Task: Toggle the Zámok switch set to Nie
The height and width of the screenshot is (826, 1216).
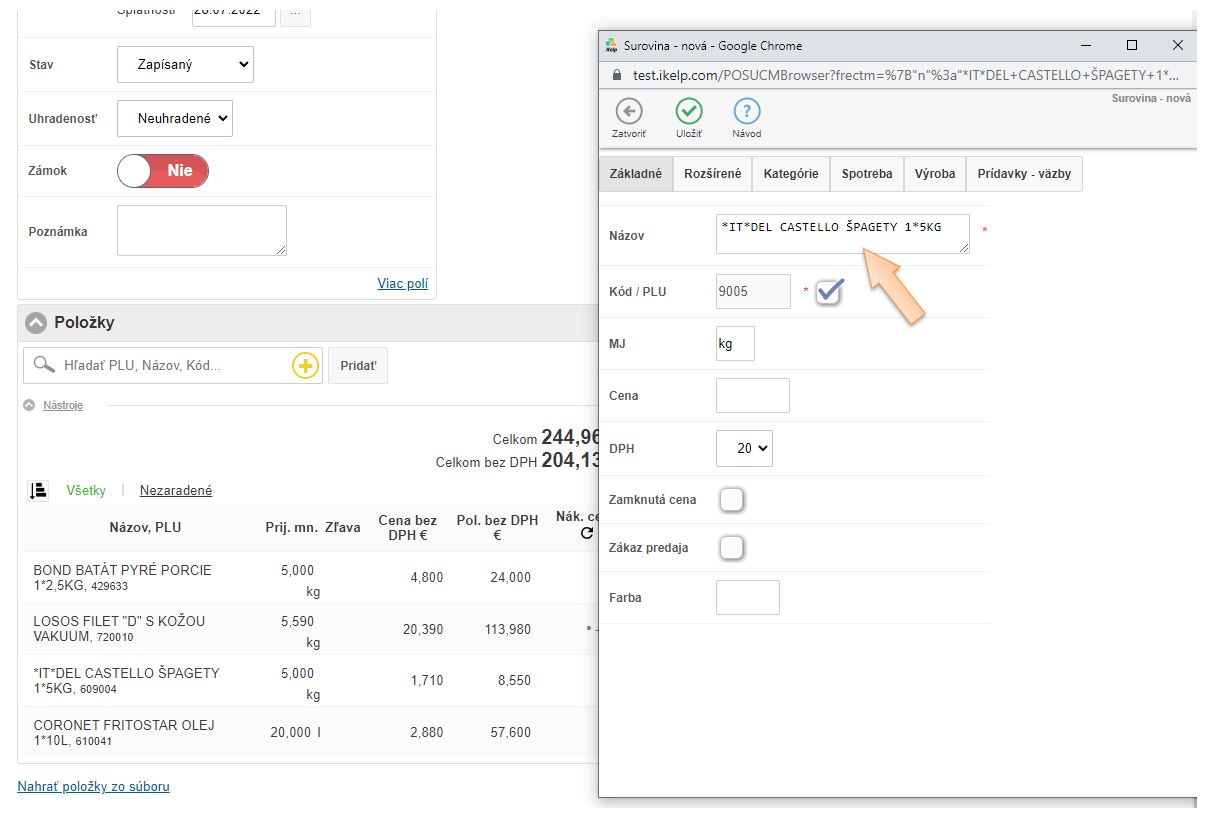Action: (163, 171)
